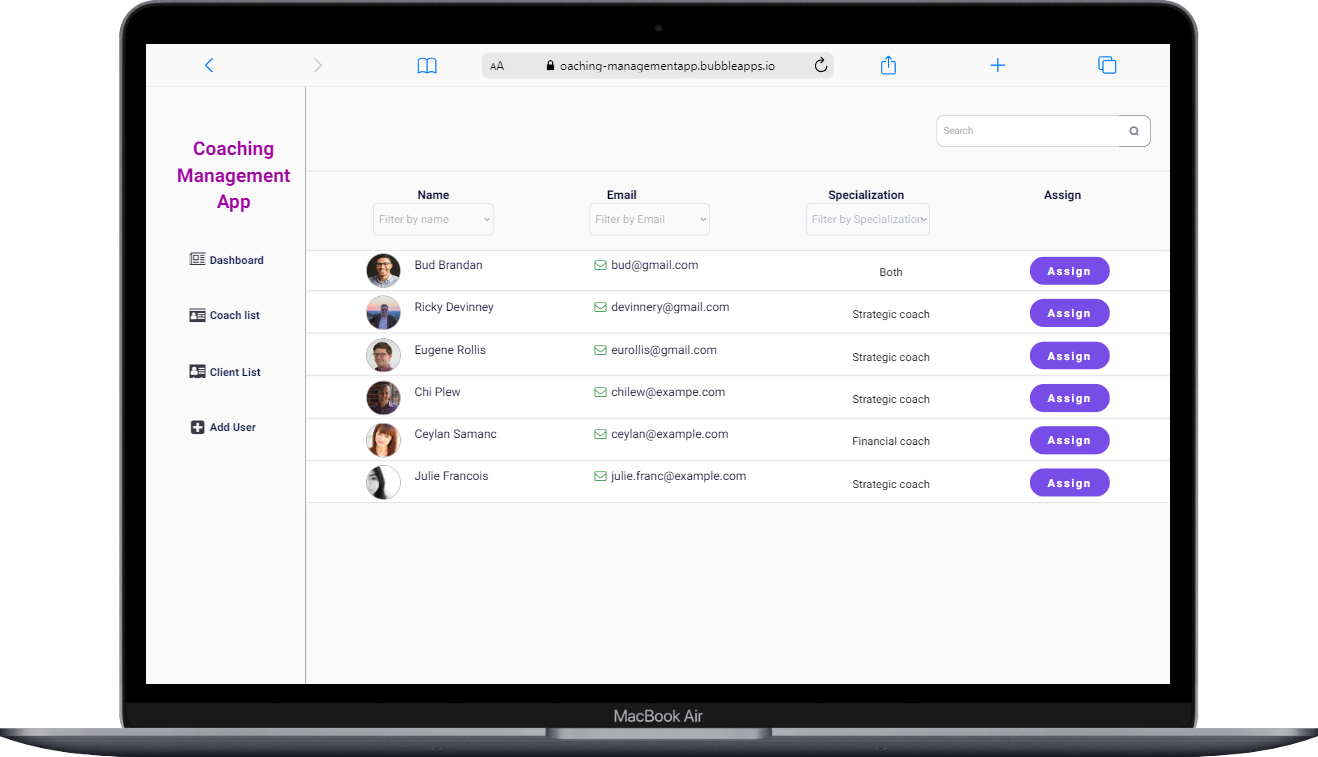Open a new tab with plus icon
The height and width of the screenshot is (757, 1318).
[x=997, y=65]
